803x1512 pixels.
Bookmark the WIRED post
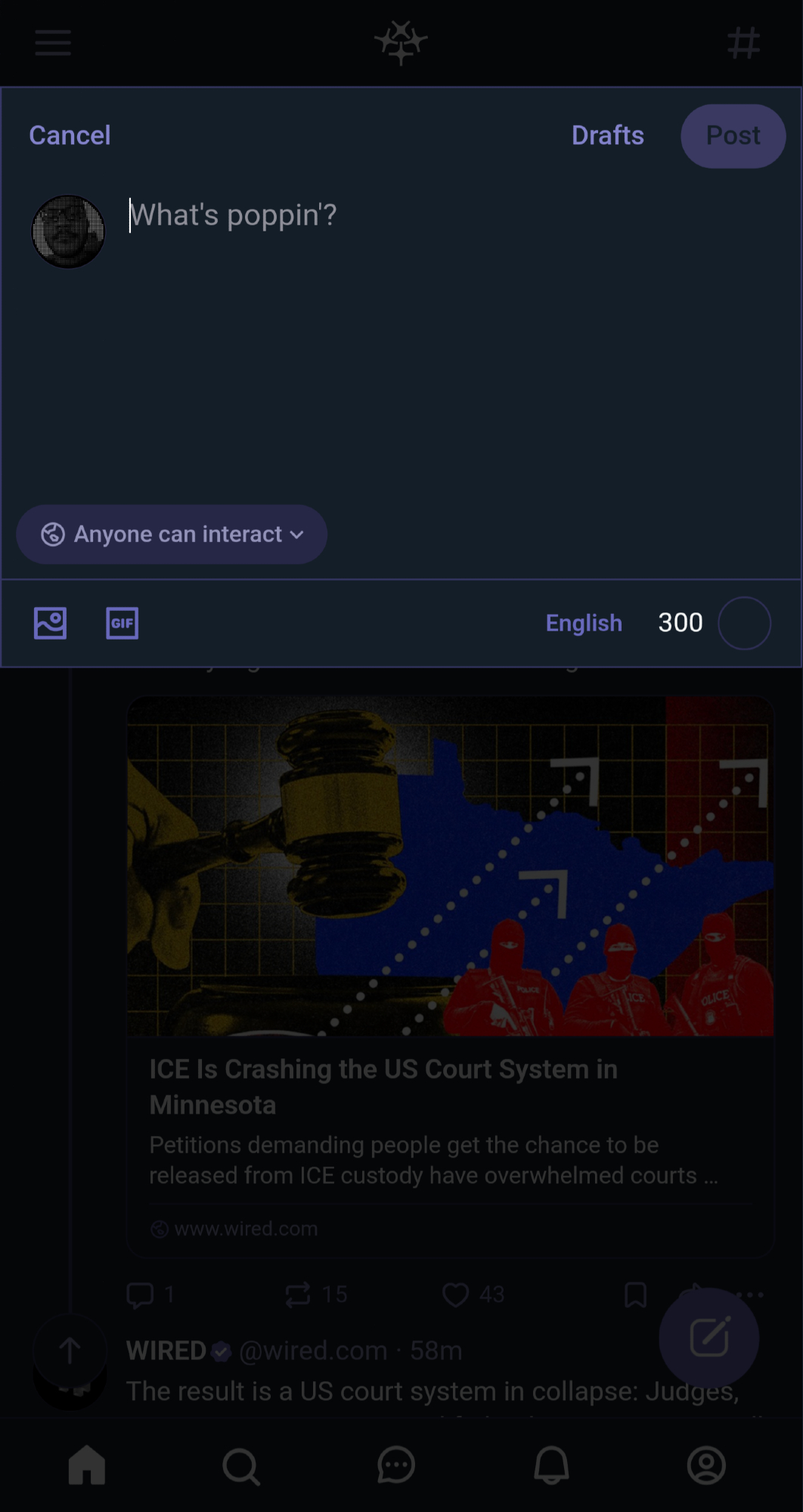pyautogui.click(x=635, y=1294)
